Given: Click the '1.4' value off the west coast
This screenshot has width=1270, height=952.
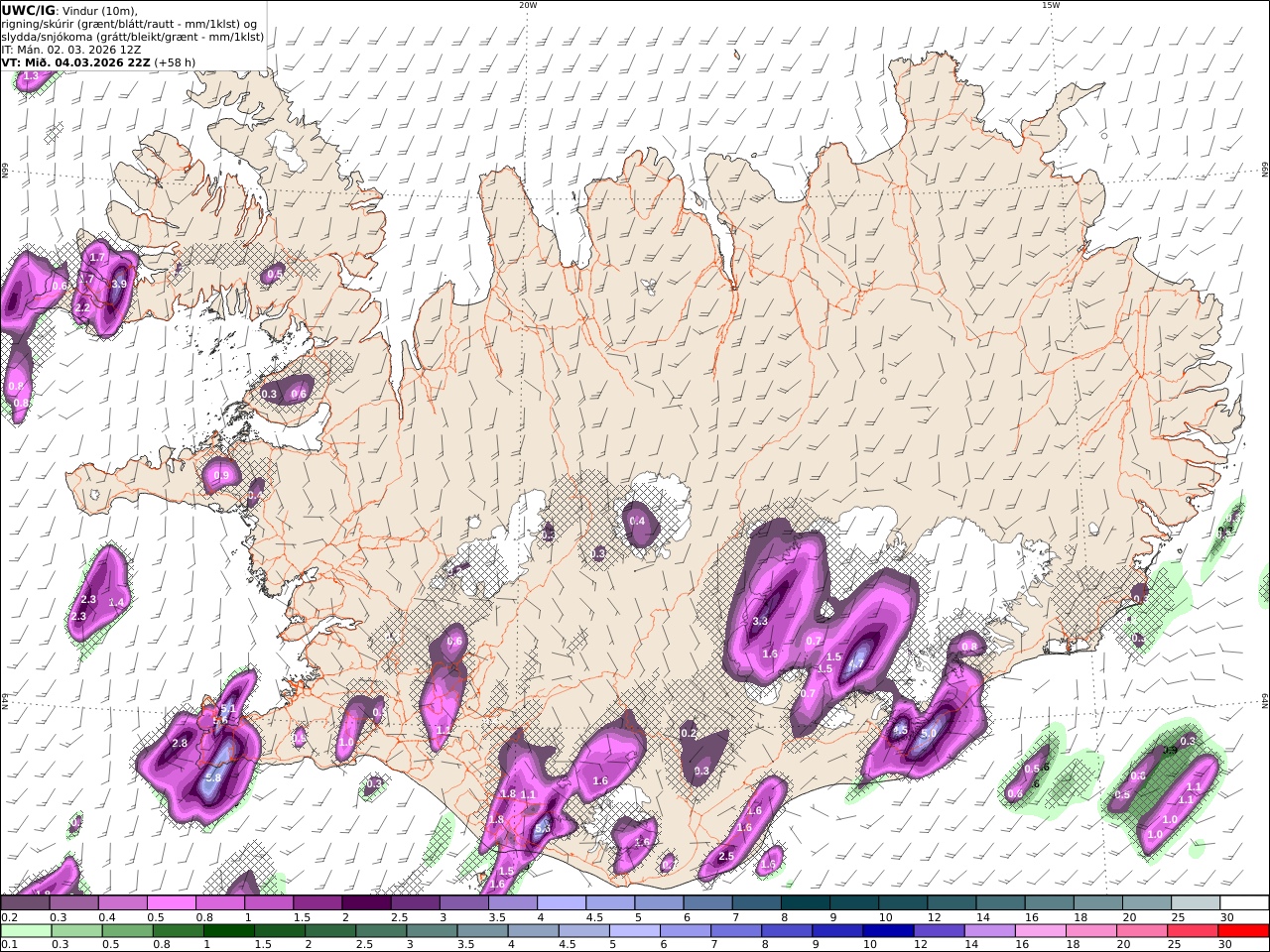Looking at the screenshot, I should coord(116,603).
